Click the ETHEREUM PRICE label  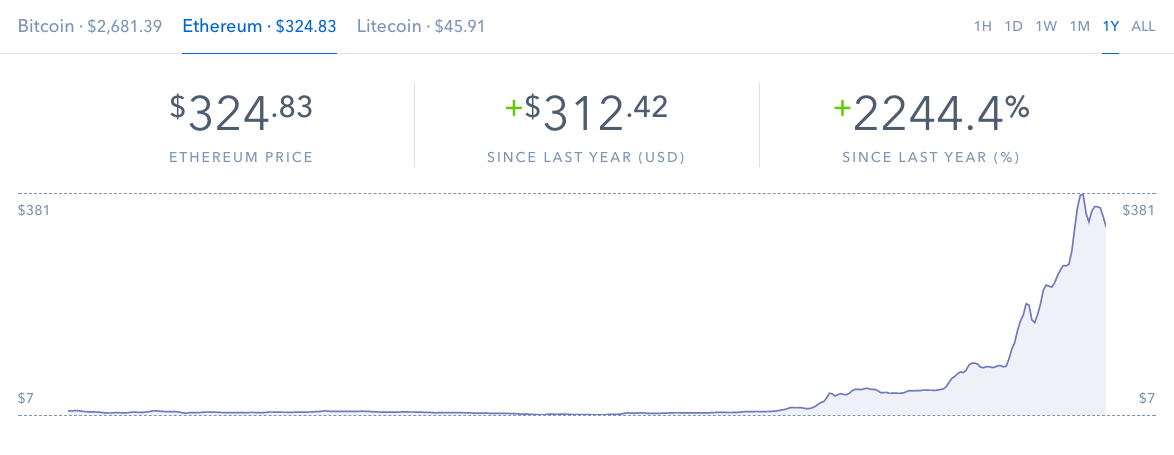click(241, 157)
